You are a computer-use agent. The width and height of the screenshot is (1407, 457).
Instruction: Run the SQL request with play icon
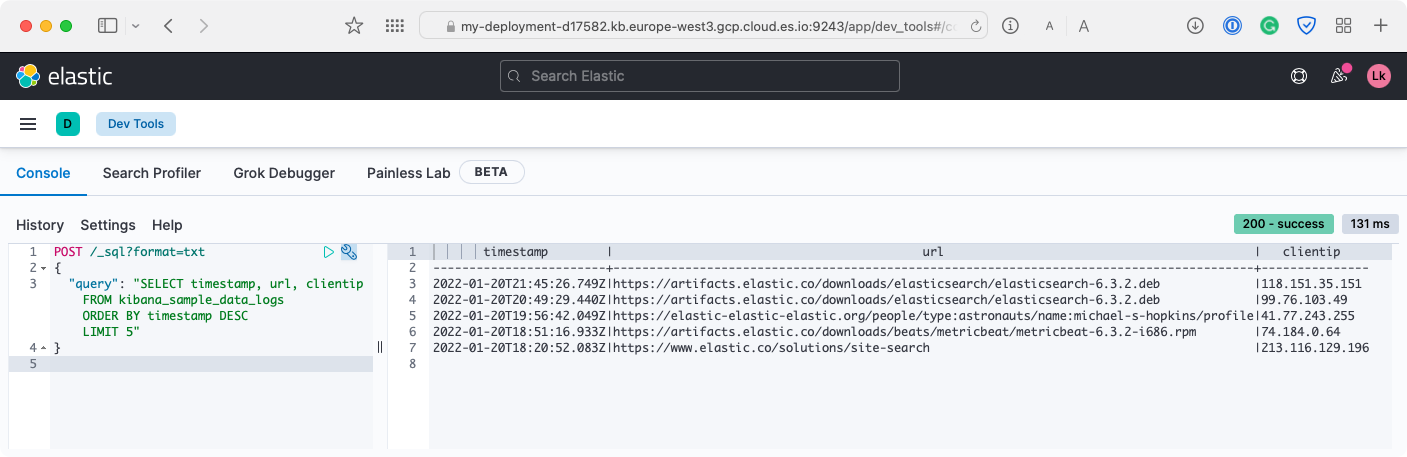(328, 252)
